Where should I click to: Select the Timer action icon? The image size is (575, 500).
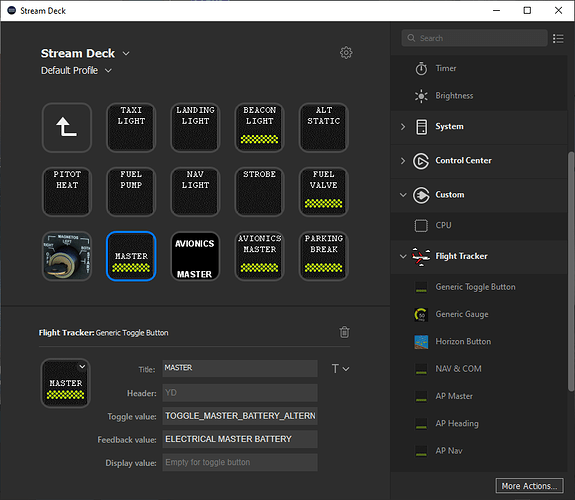(421, 69)
